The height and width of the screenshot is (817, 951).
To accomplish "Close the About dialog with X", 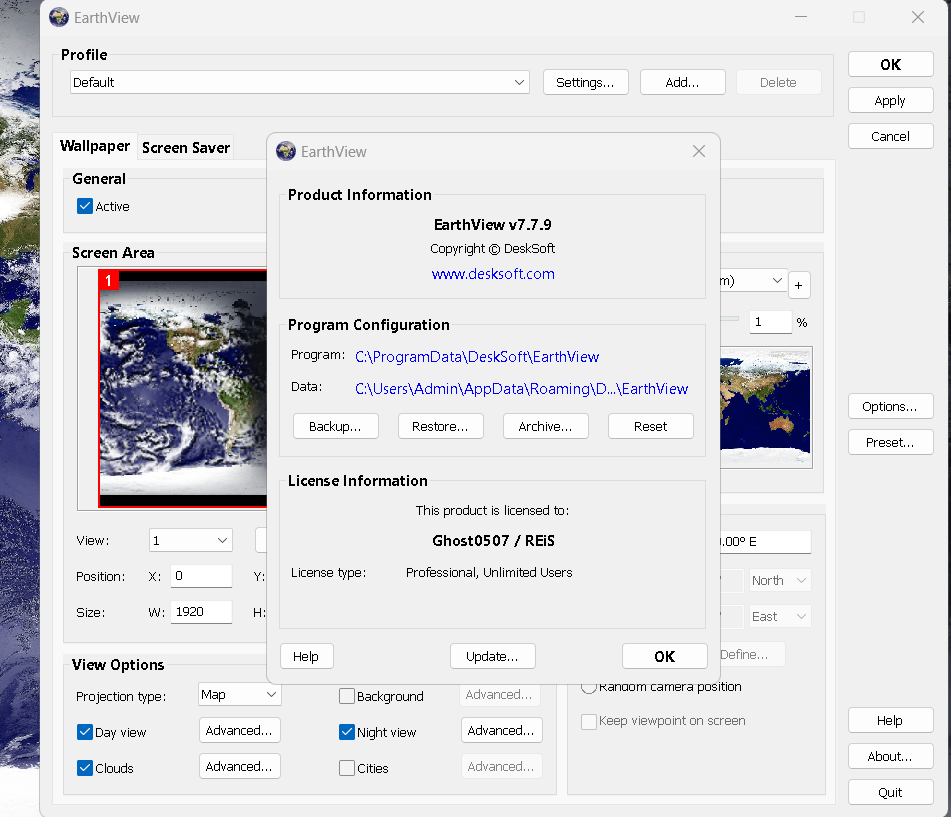I will pyautogui.click(x=699, y=151).
